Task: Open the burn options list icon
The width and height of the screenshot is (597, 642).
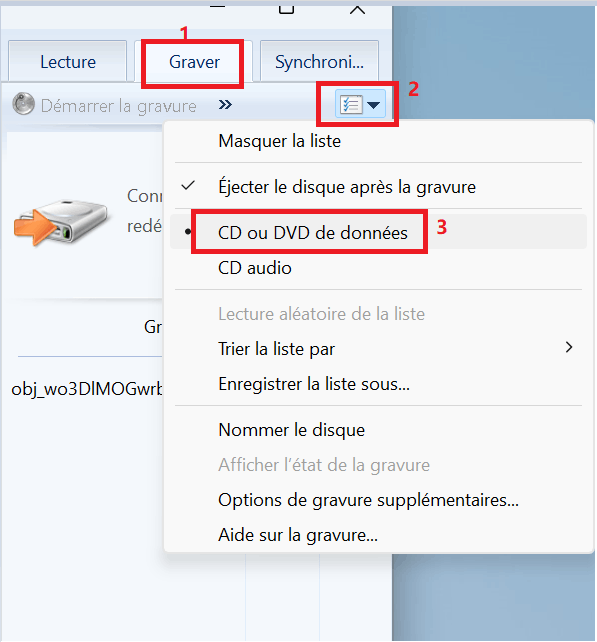Action: 351,105
